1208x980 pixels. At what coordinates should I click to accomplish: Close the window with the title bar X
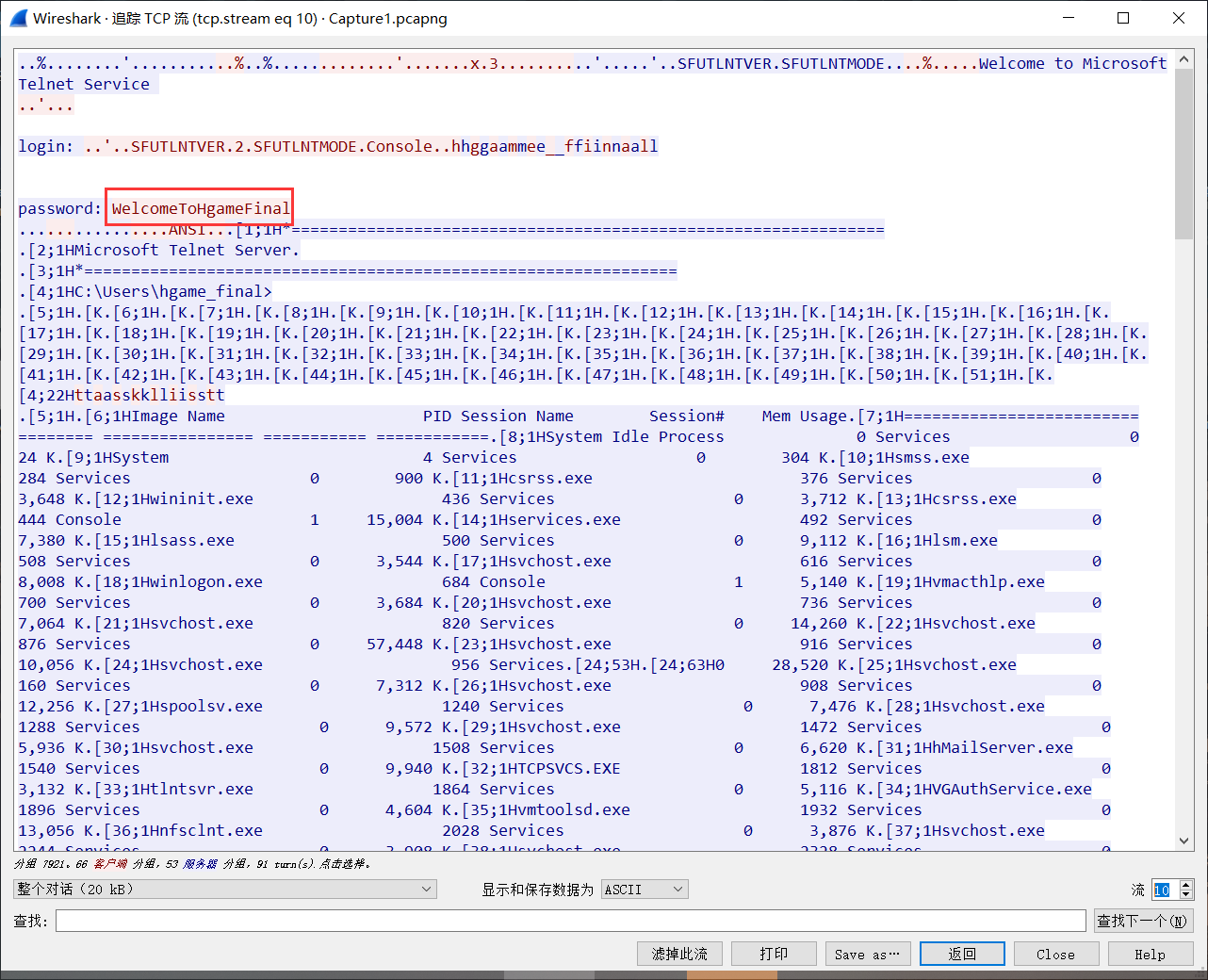click(x=1179, y=18)
